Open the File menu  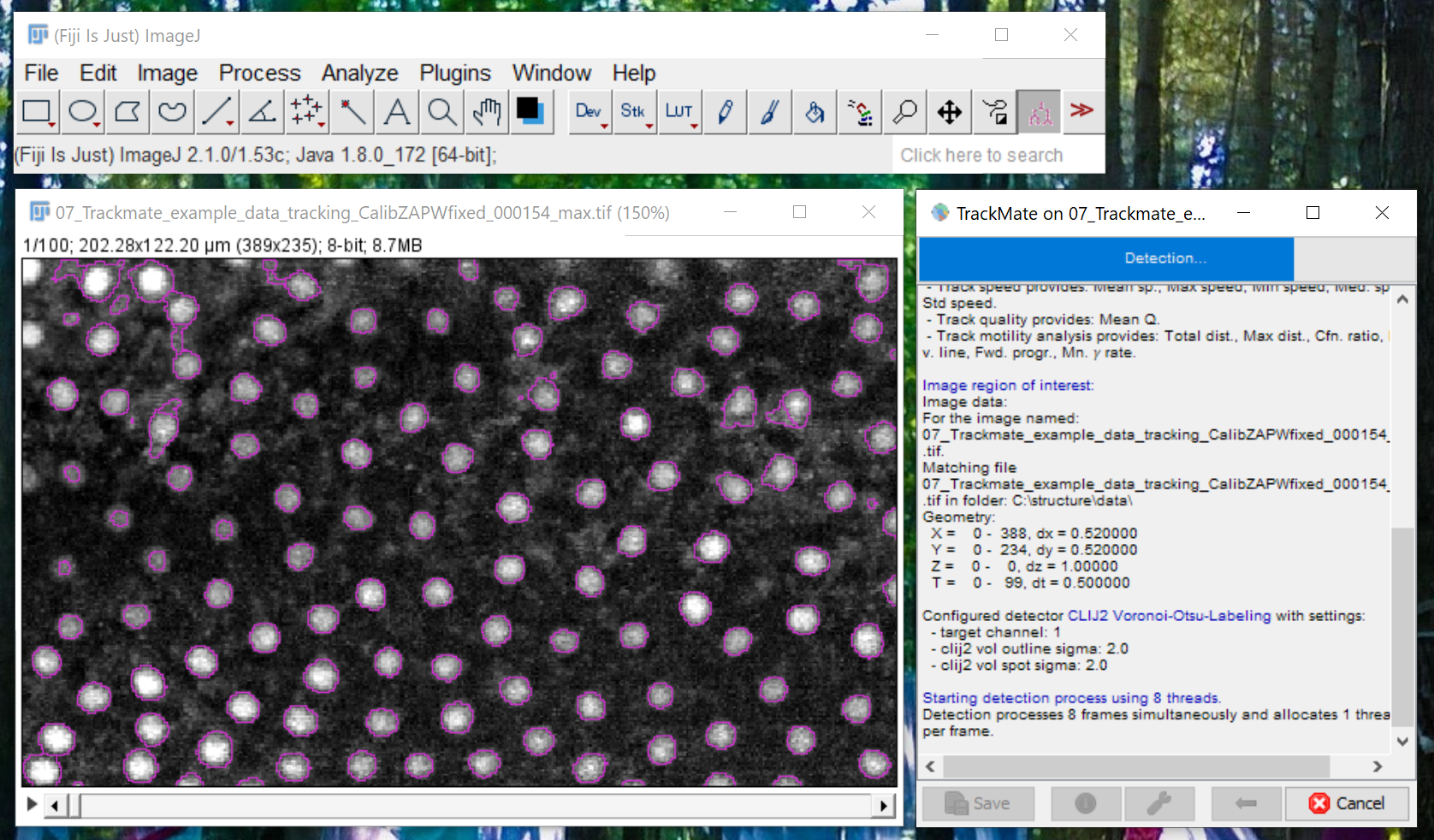click(41, 73)
